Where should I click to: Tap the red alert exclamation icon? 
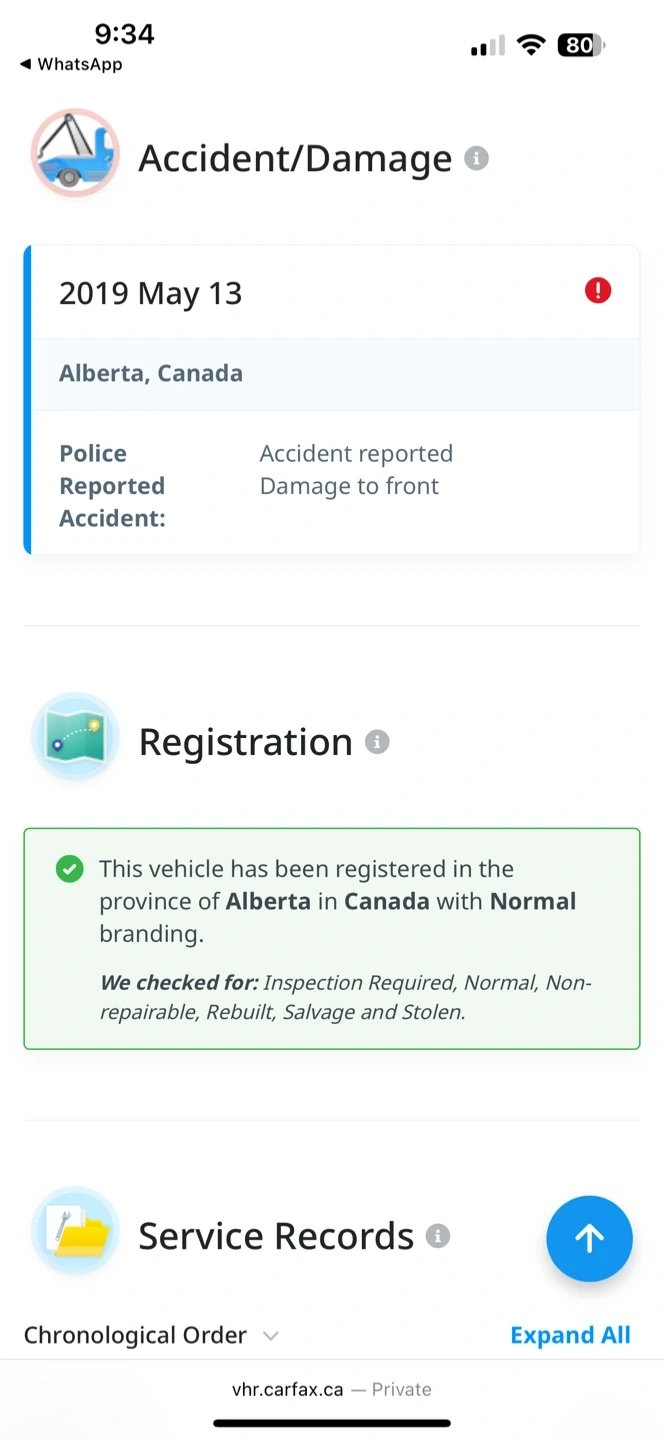598,291
